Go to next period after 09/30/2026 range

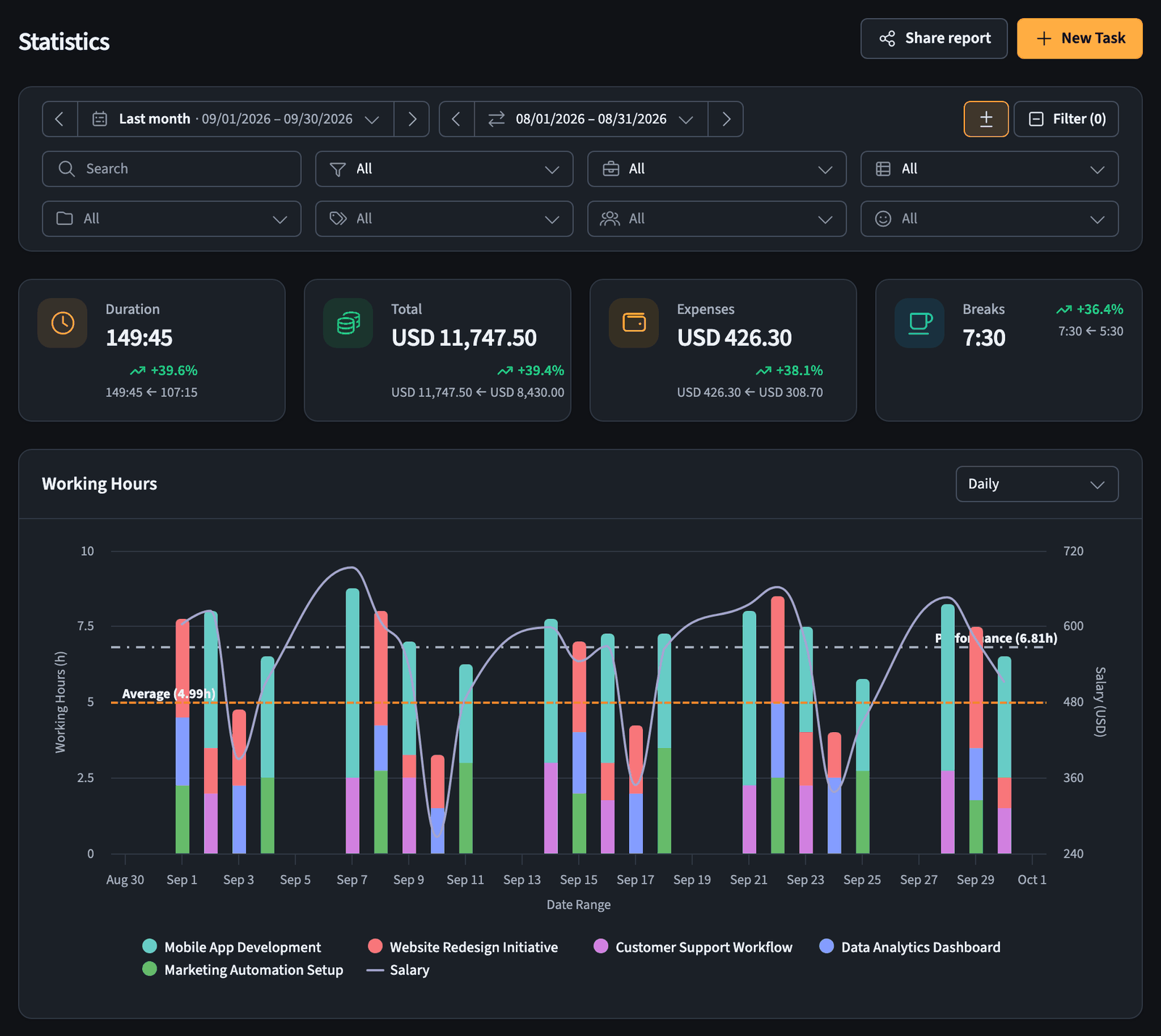[x=411, y=119]
